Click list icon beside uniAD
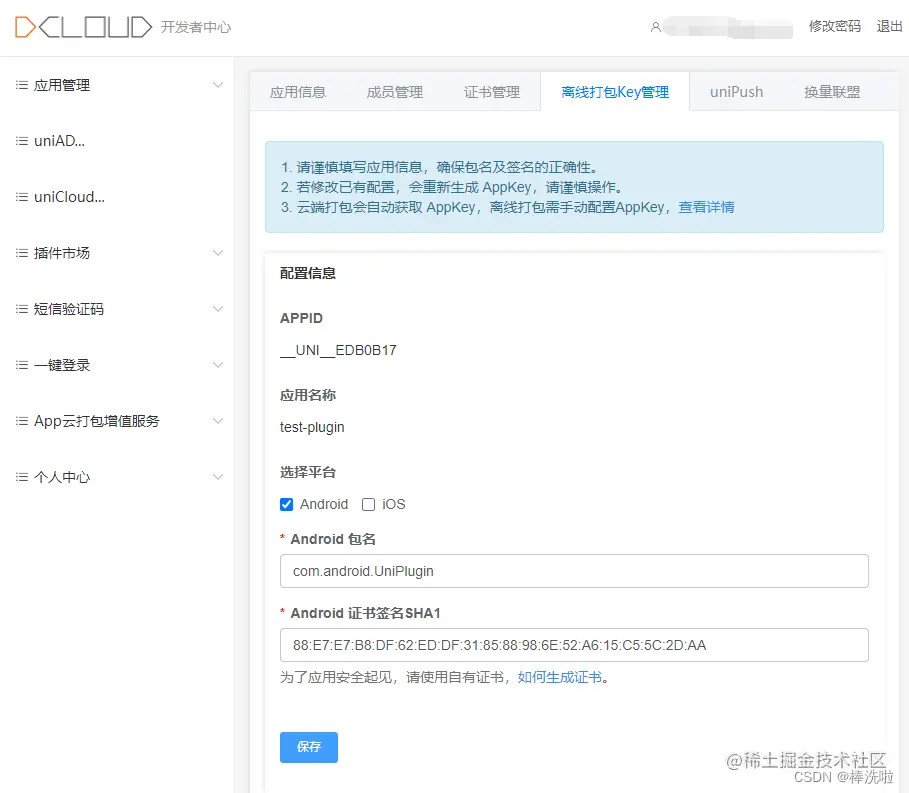The width and height of the screenshot is (909, 793). (21, 141)
